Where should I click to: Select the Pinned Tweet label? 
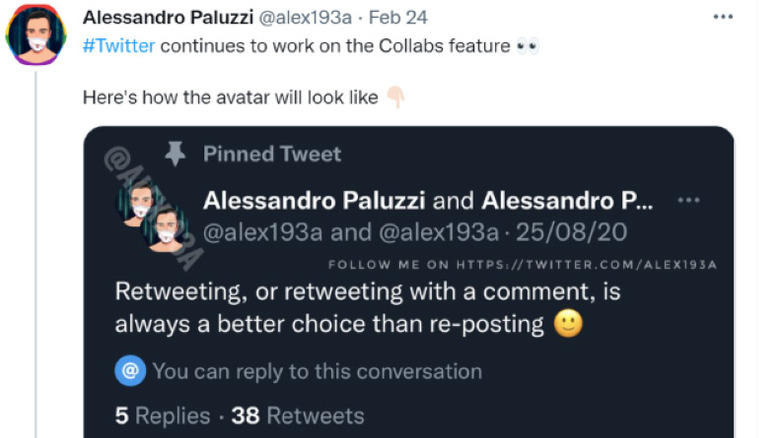tap(272, 154)
